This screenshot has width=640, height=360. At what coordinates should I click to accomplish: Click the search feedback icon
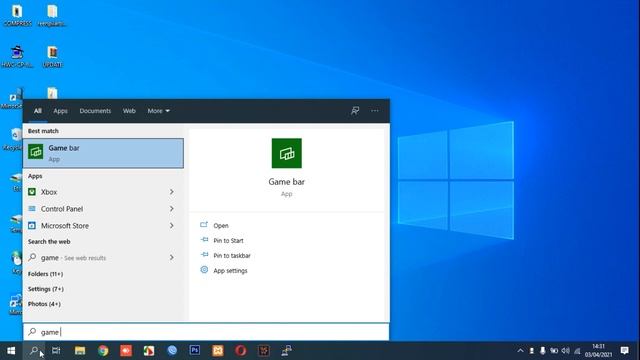[x=355, y=111]
